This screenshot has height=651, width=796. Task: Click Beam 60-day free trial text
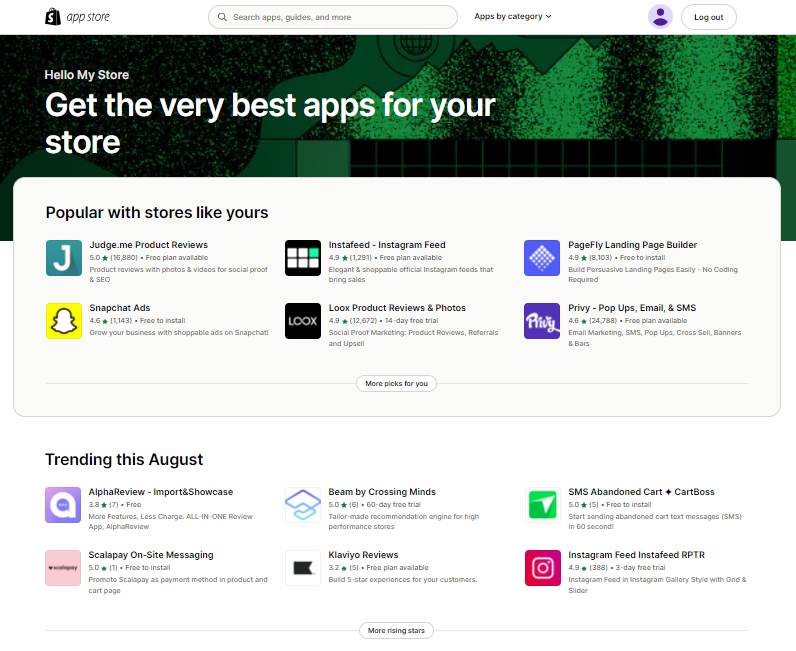393,504
